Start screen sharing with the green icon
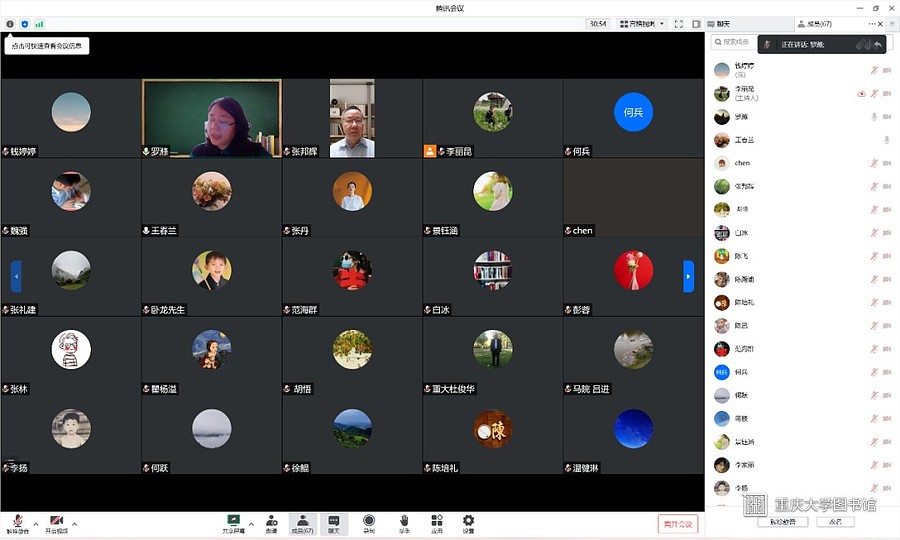The width and height of the screenshot is (900, 540). coord(234,523)
